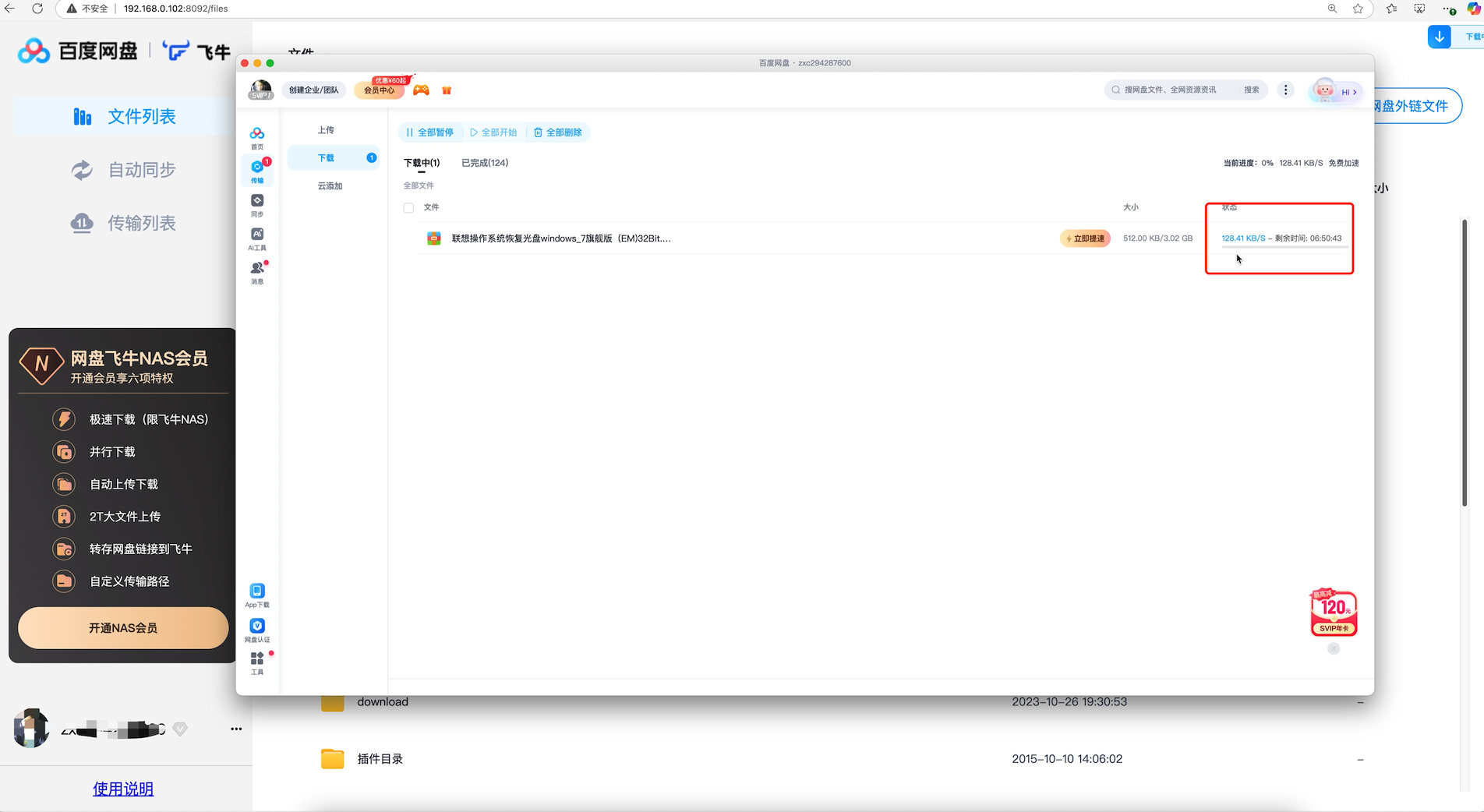This screenshot has width=1484, height=812.
Task: Click 转存网盘链接到飞牛 feature item
Action: coord(122,549)
